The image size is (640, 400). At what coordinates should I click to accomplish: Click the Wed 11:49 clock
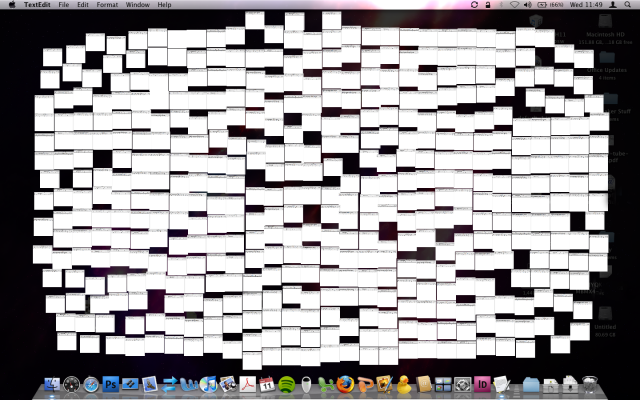tap(586, 5)
